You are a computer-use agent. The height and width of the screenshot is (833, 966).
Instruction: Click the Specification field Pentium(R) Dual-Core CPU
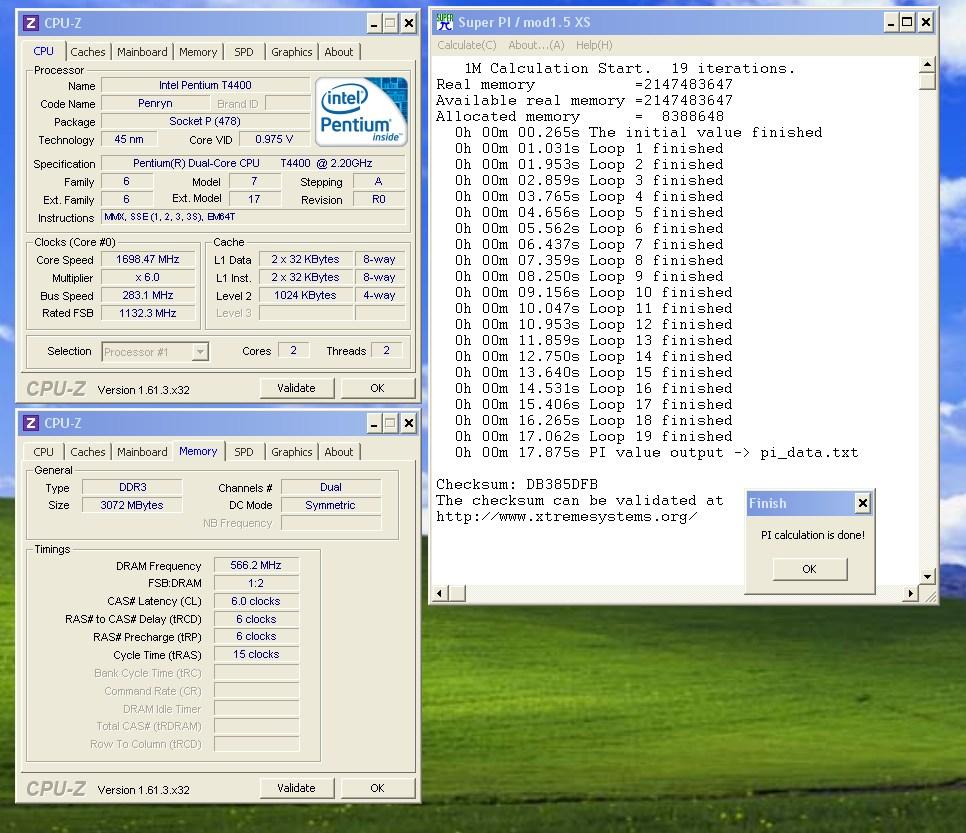pyautogui.click(x=253, y=163)
